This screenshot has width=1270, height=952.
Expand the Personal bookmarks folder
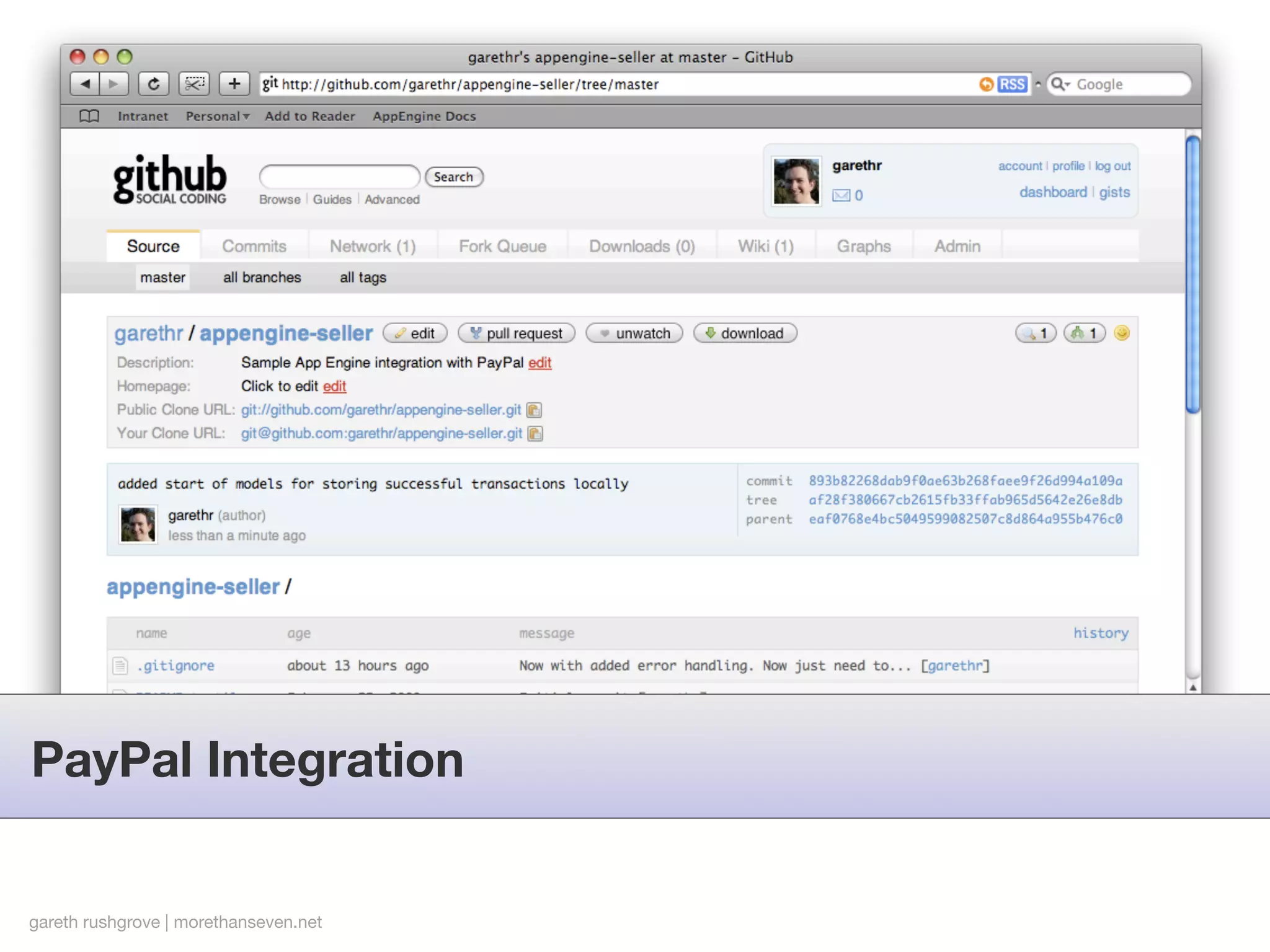coord(218,116)
